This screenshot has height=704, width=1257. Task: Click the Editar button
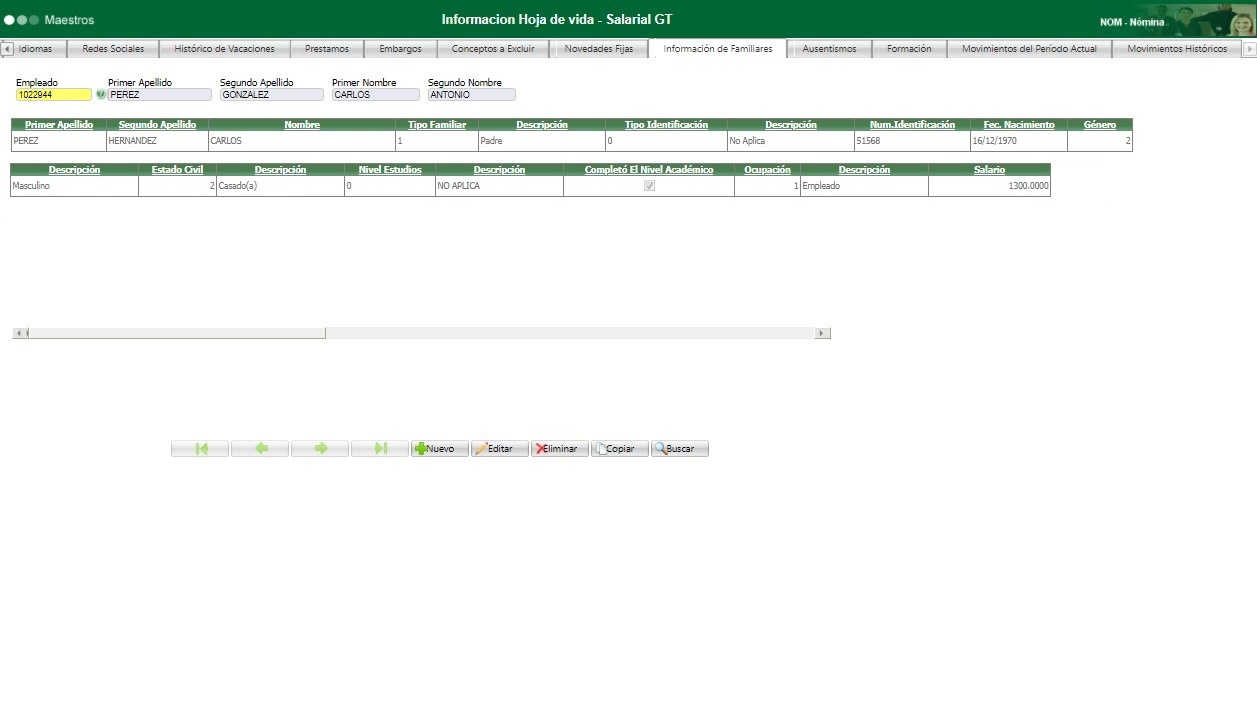(x=500, y=449)
